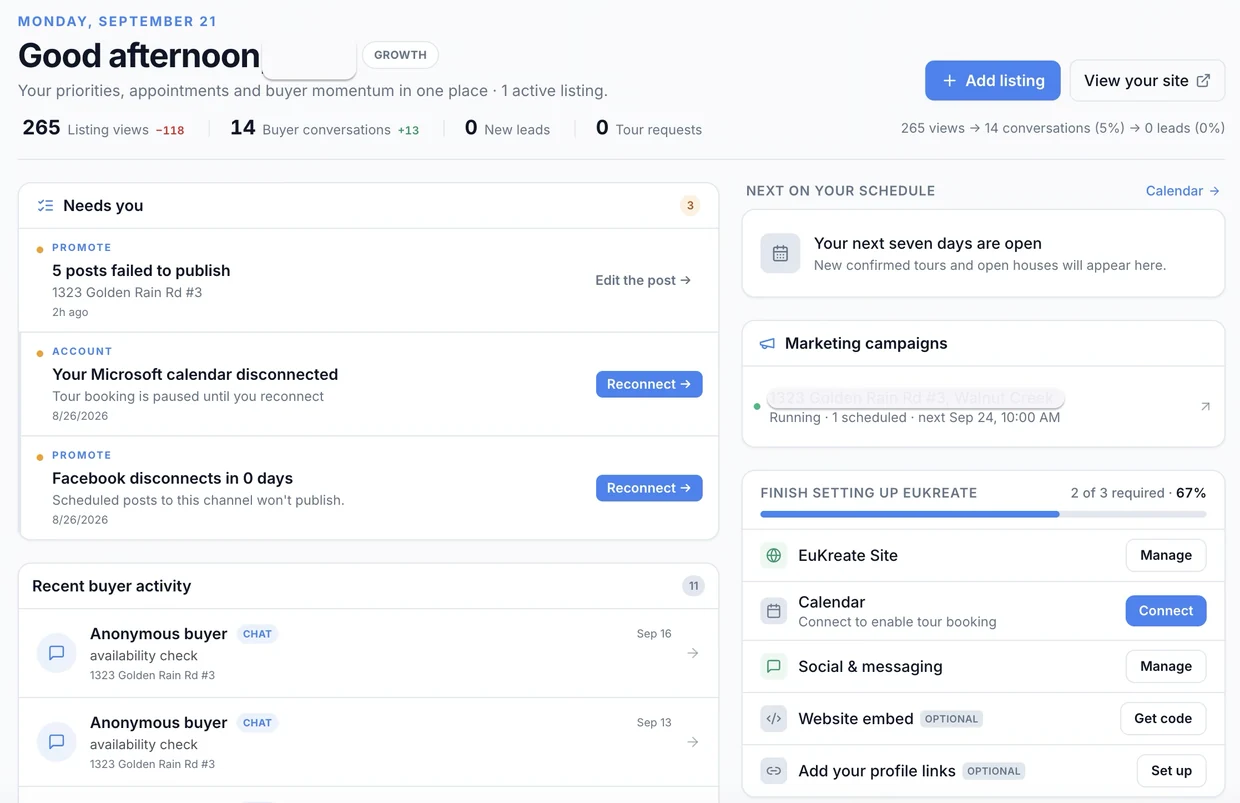Click the OPTIONAL tag beside profile links

pyautogui.click(x=994, y=771)
